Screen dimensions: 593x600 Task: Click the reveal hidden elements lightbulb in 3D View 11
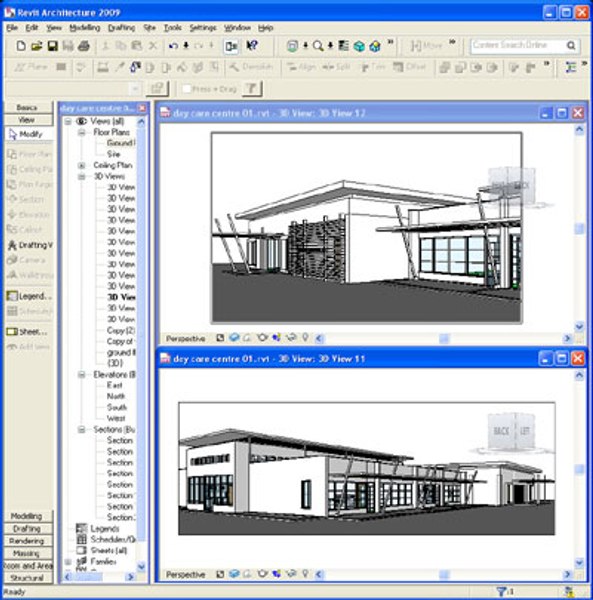[x=305, y=574]
